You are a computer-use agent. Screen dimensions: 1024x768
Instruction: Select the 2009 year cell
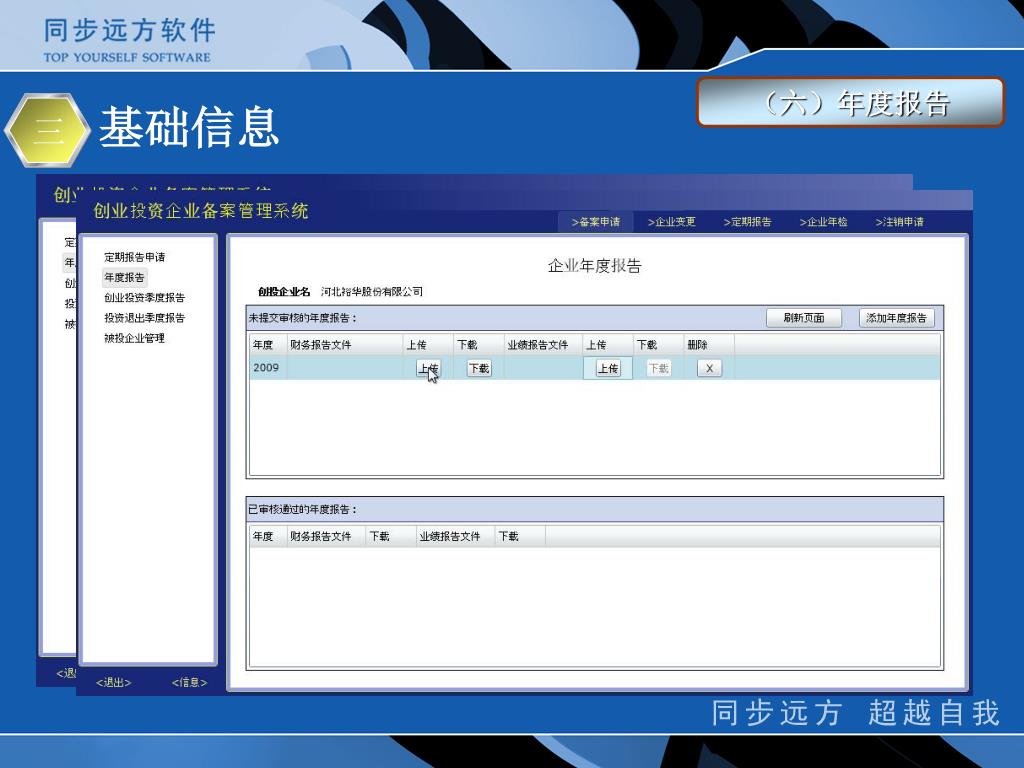tap(266, 368)
